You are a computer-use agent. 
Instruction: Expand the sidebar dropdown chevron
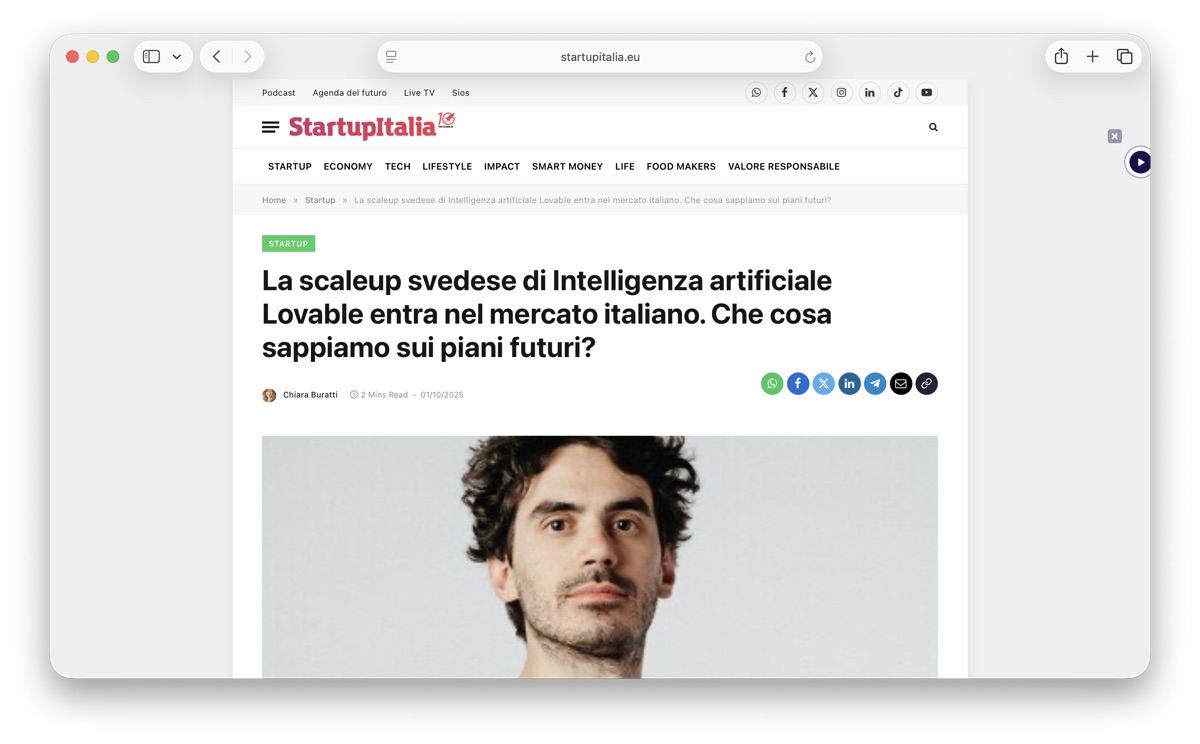tap(177, 57)
